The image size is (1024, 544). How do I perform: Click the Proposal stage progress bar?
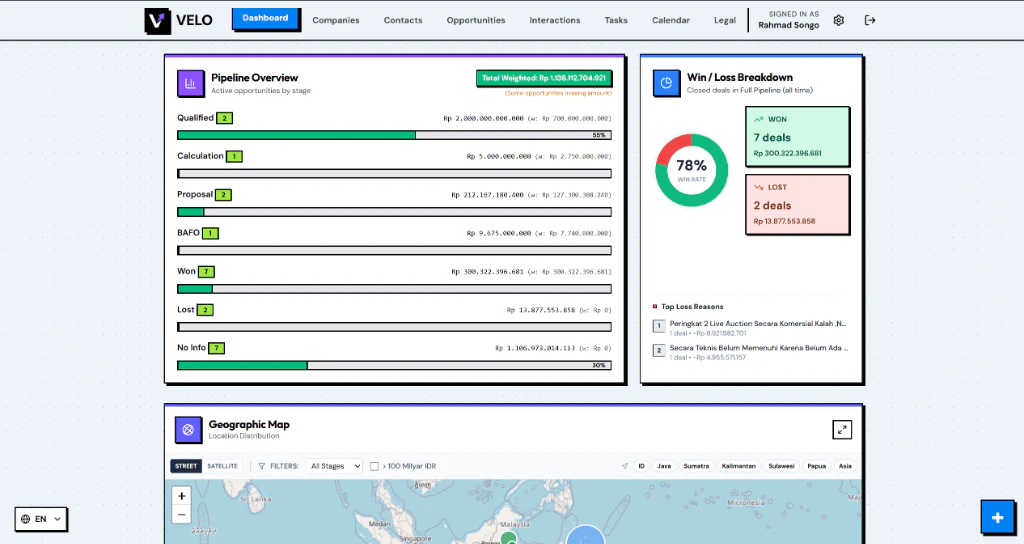394,212
